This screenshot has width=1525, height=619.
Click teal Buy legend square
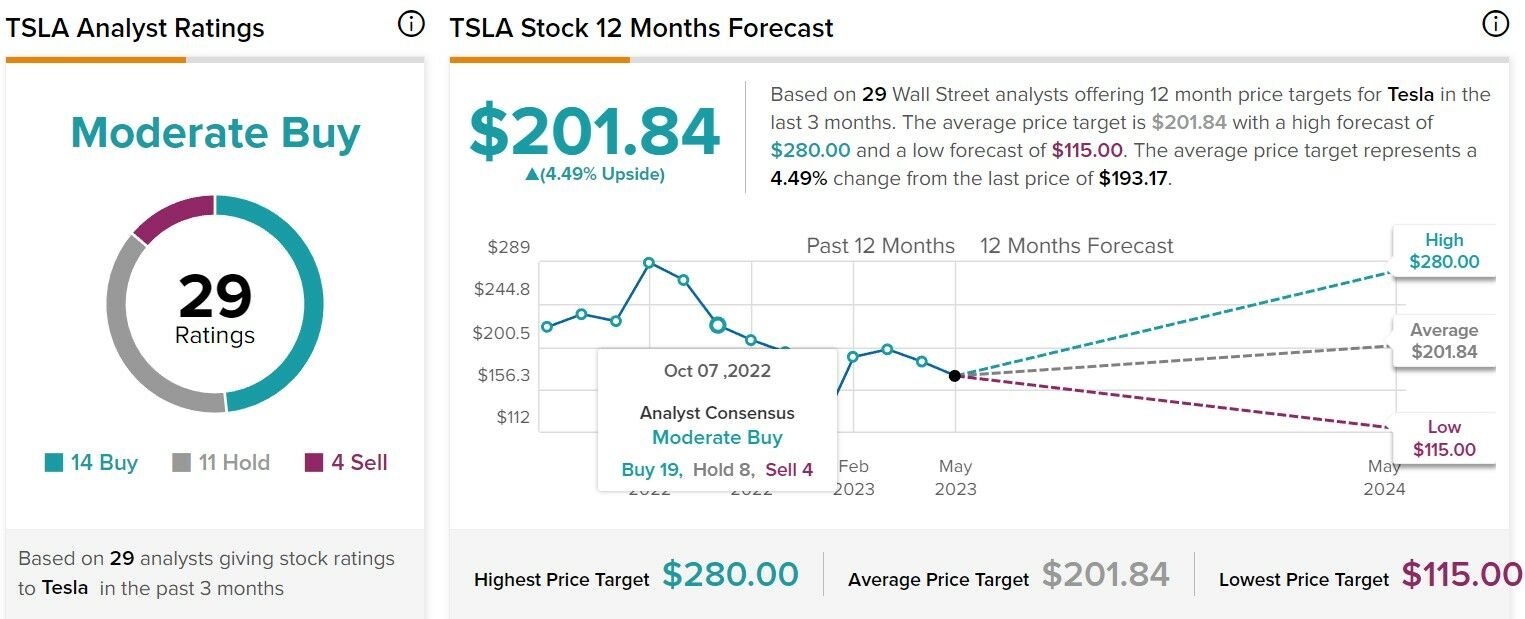tap(54, 463)
